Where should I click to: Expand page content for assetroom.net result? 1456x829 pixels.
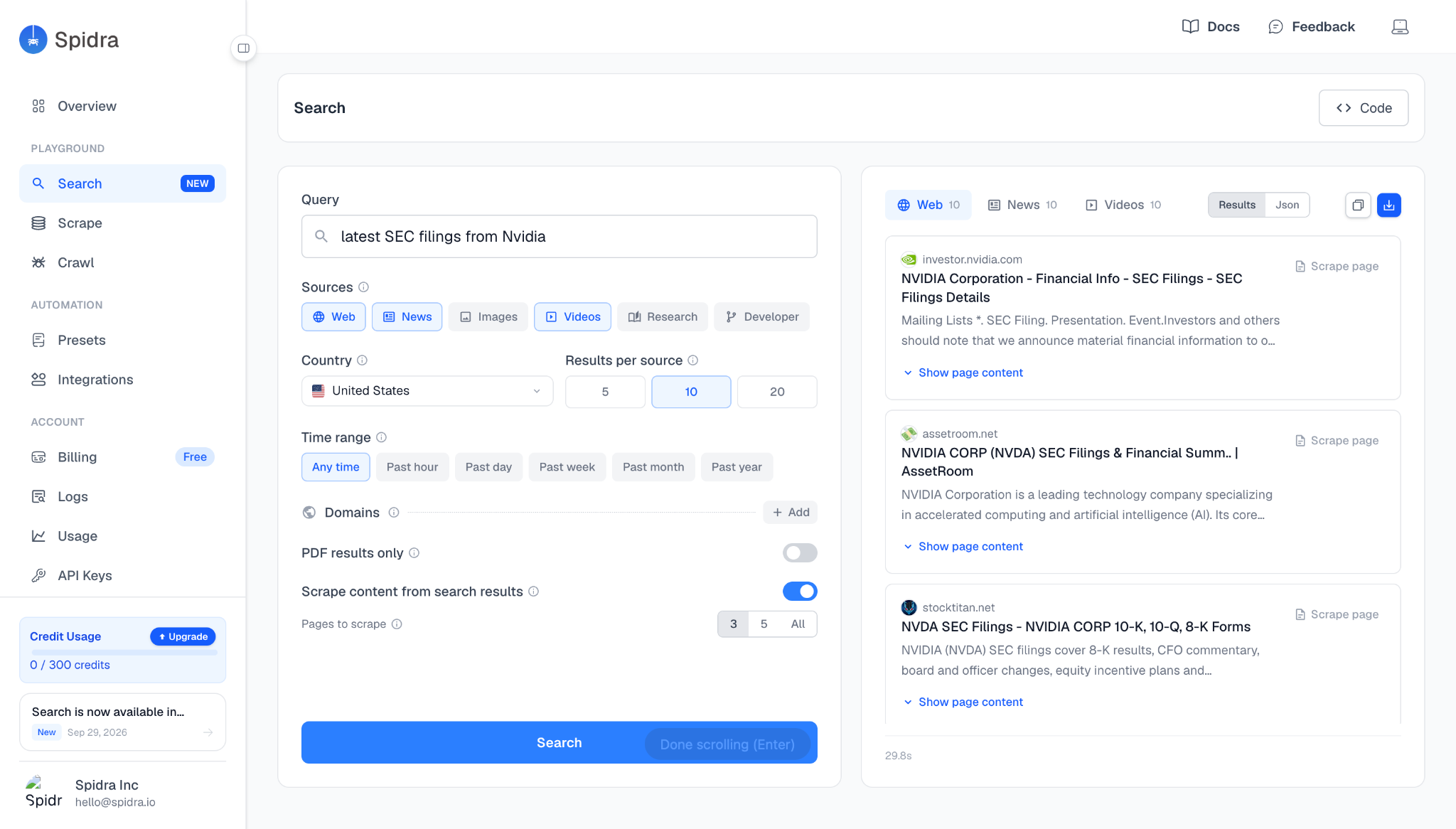tap(963, 546)
